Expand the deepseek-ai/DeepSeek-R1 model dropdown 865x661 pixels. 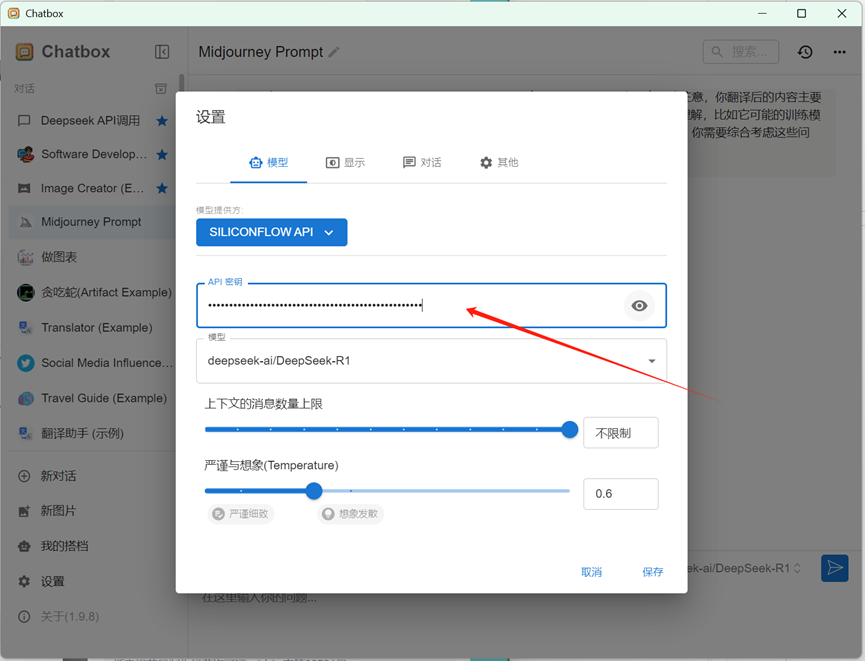pos(431,361)
